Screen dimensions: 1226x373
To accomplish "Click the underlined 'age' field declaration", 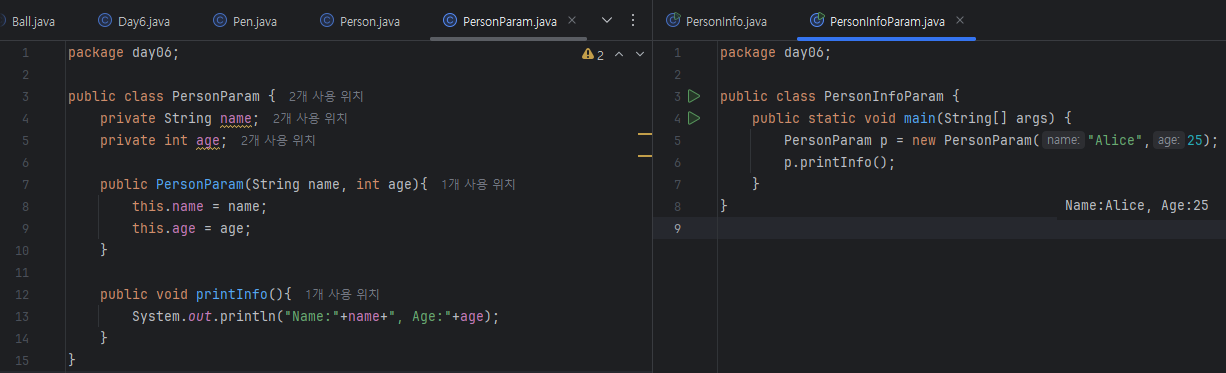I will pos(208,141).
